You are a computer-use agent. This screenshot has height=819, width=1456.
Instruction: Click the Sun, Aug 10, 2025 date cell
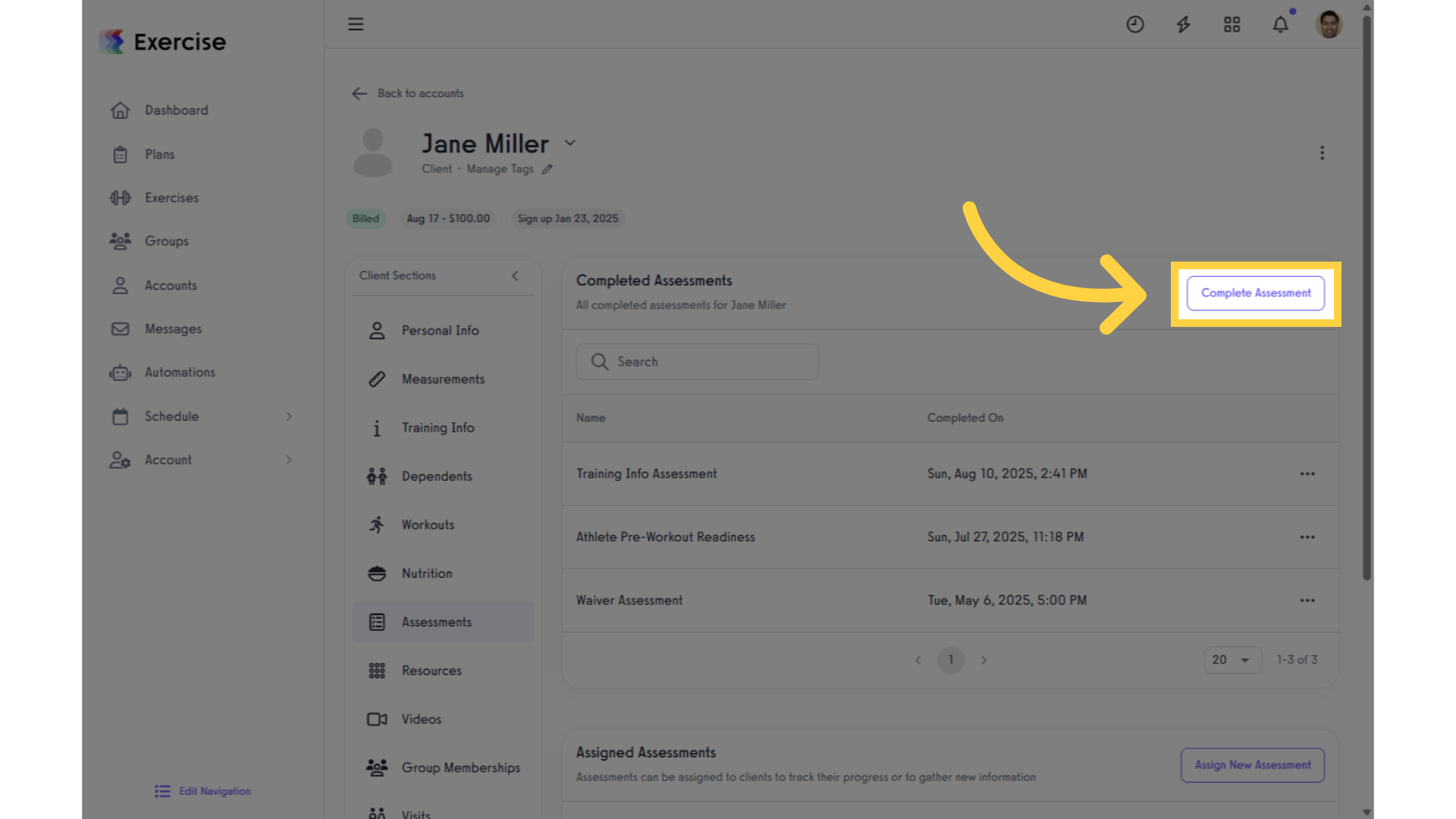tap(1006, 474)
